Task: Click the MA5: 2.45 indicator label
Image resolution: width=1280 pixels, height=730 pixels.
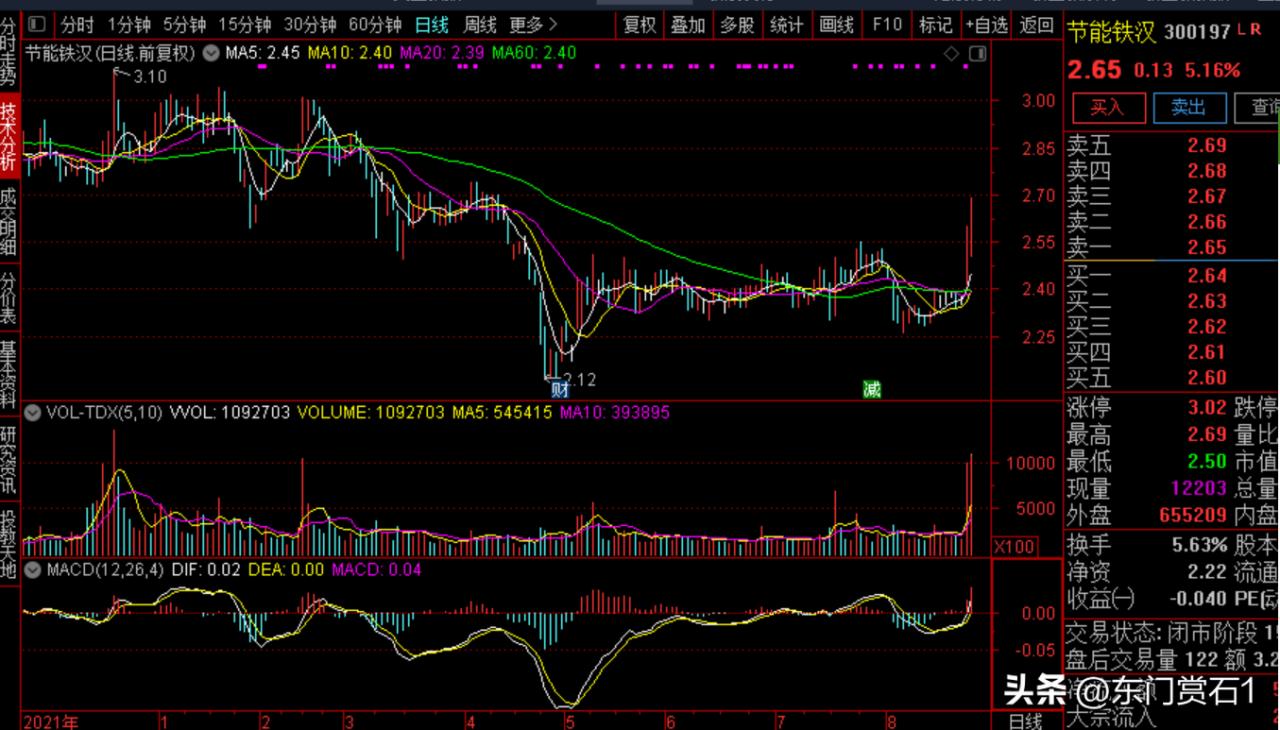Action: coord(263,52)
